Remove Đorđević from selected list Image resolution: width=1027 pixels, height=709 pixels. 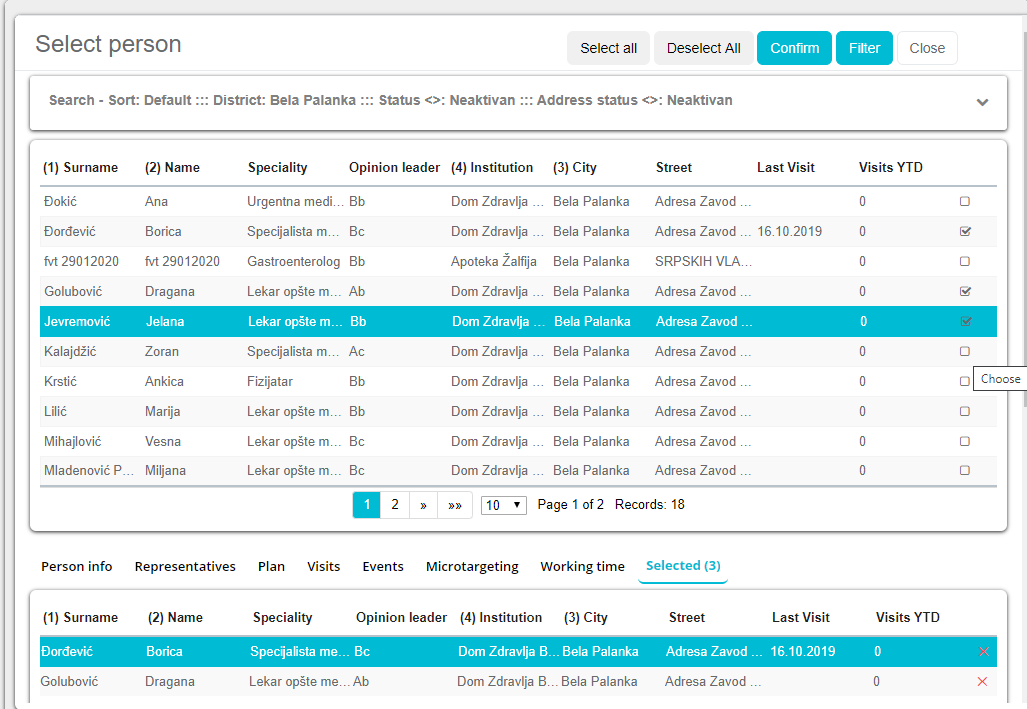click(982, 652)
